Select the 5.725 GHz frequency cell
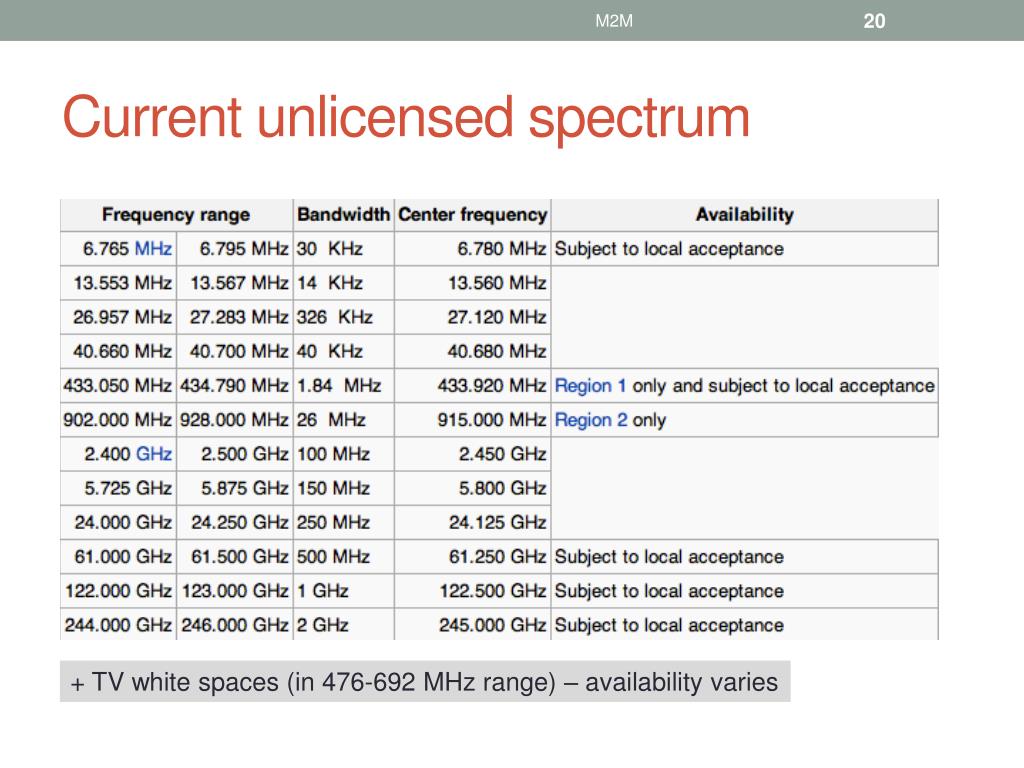This screenshot has height=768, width=1024. click(x=118, y=488)
